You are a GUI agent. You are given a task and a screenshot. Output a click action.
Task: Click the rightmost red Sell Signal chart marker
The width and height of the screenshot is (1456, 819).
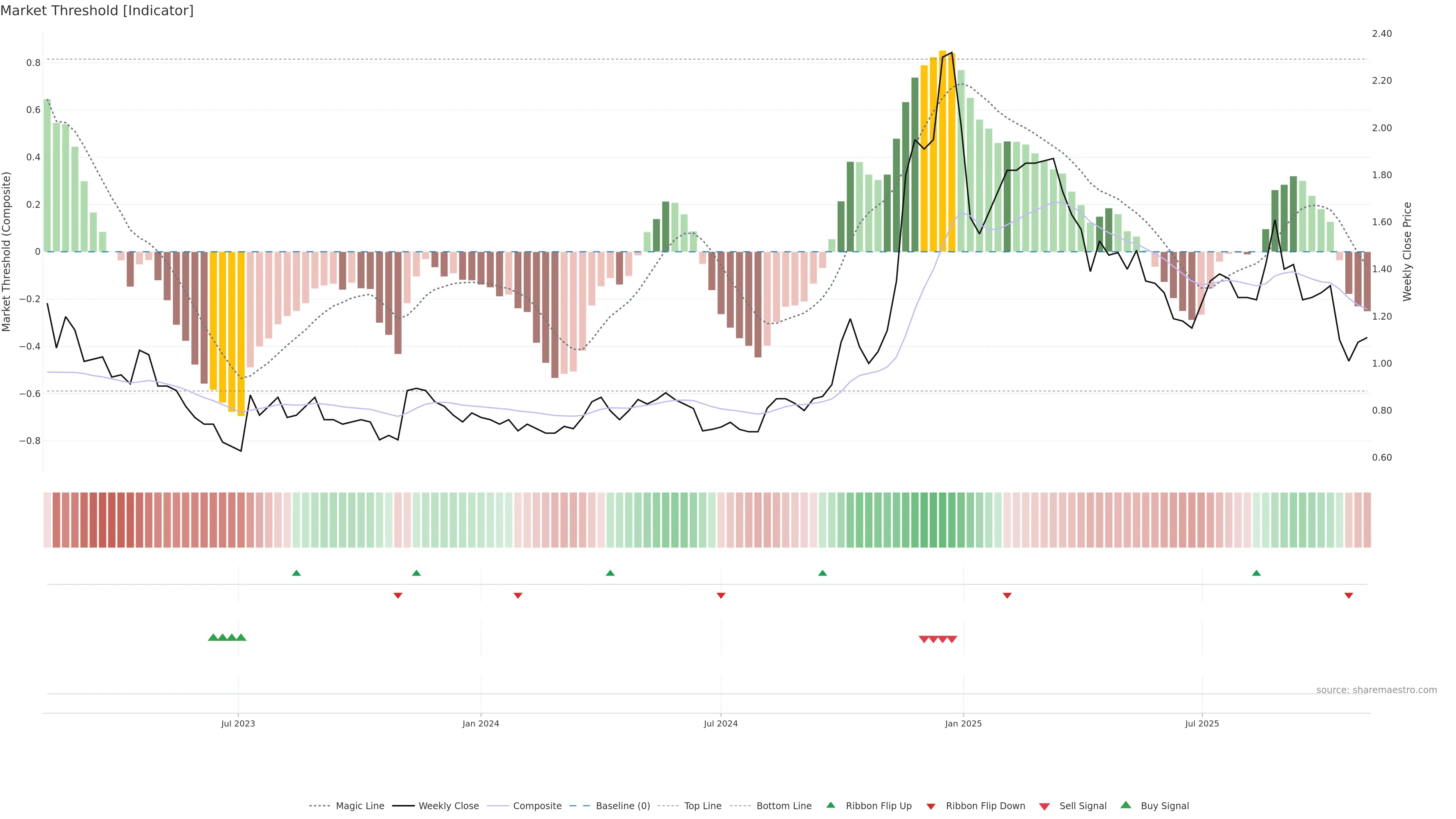click(x=952, y=639)
